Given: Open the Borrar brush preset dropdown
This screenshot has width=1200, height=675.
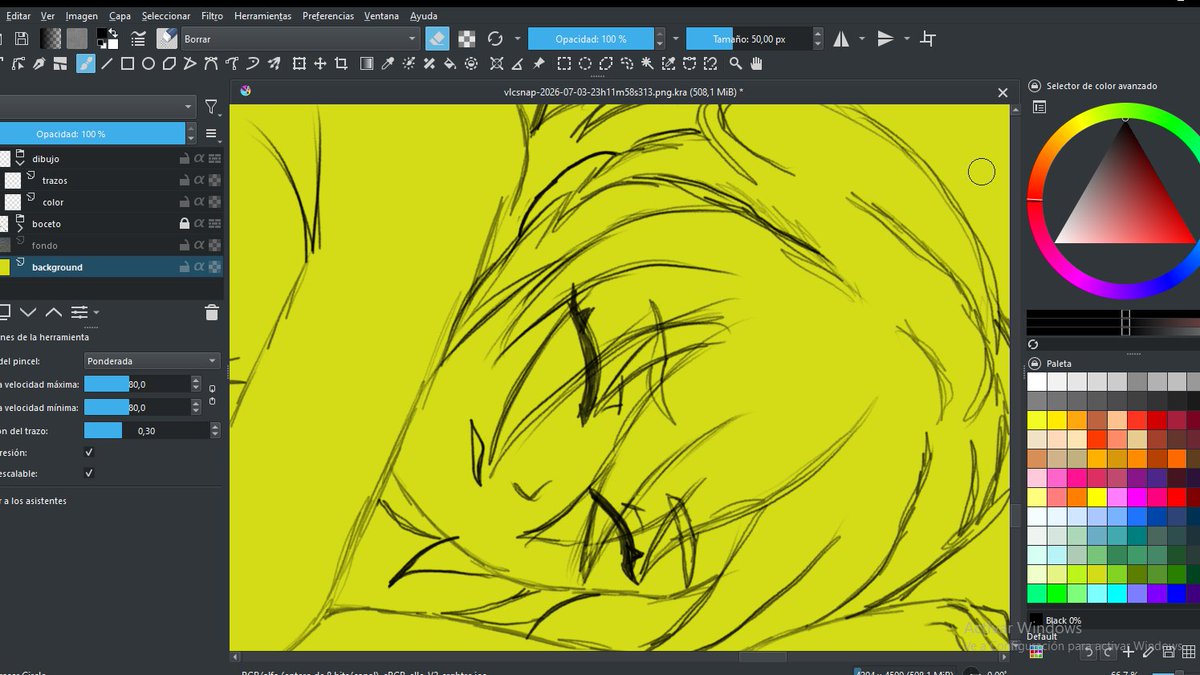Looking at the screenshot, I should coord(300,39).
